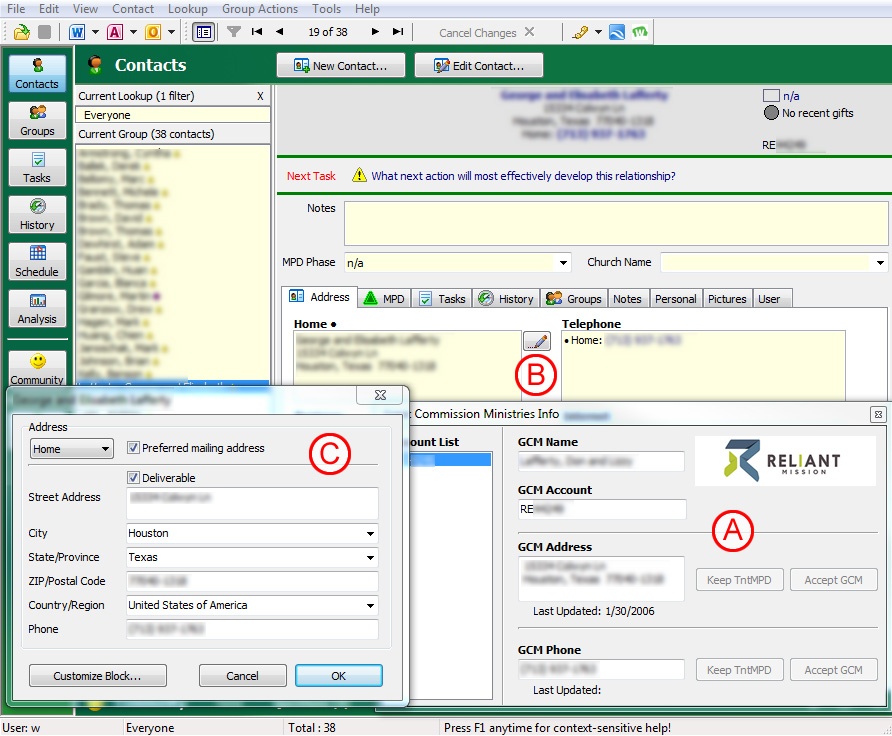
Task: Uncheck Preferred mailing address checkbox
Action: click(x=134, y=448)
